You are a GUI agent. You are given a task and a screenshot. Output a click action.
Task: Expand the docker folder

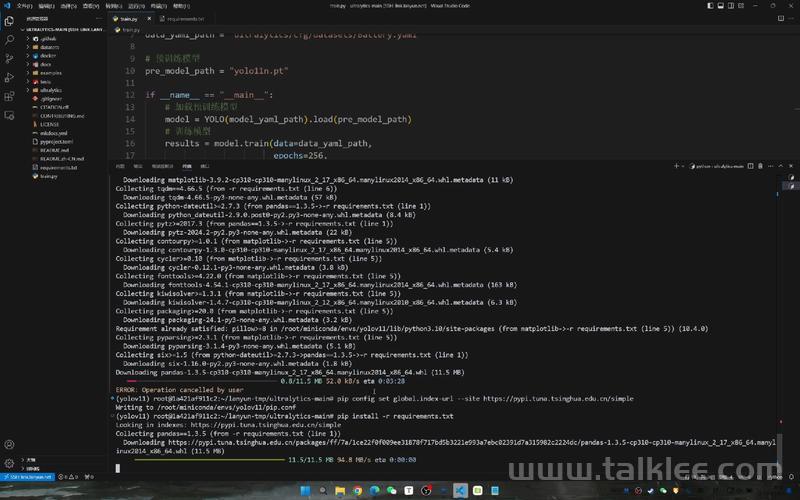48,56
